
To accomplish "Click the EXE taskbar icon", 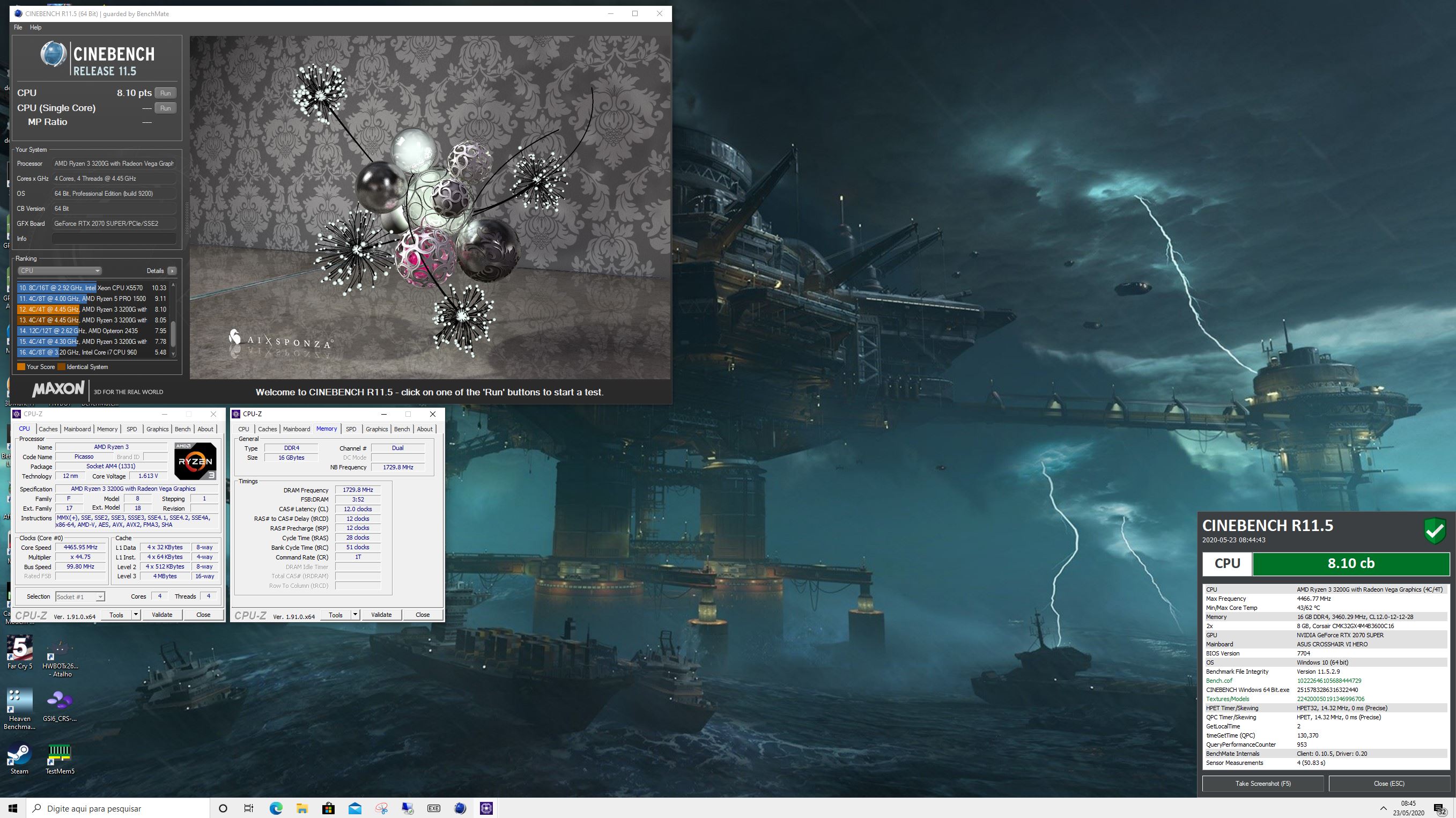I will tap(433, 808).
